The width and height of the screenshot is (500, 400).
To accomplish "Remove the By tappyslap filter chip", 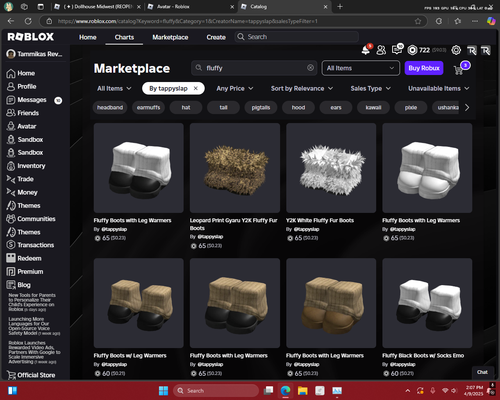I will coord(196,88).
